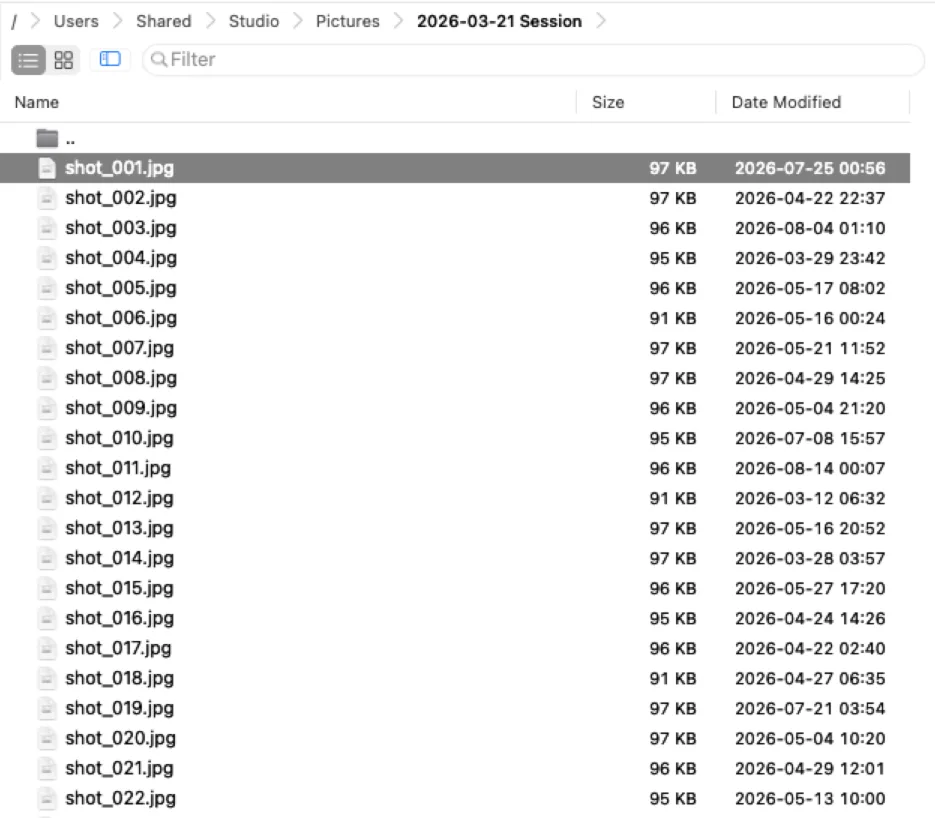Click date 2026-05-27 17:20 of shot_015.jpg
Viewport: 935px width, 818px height.
[810, 588]
